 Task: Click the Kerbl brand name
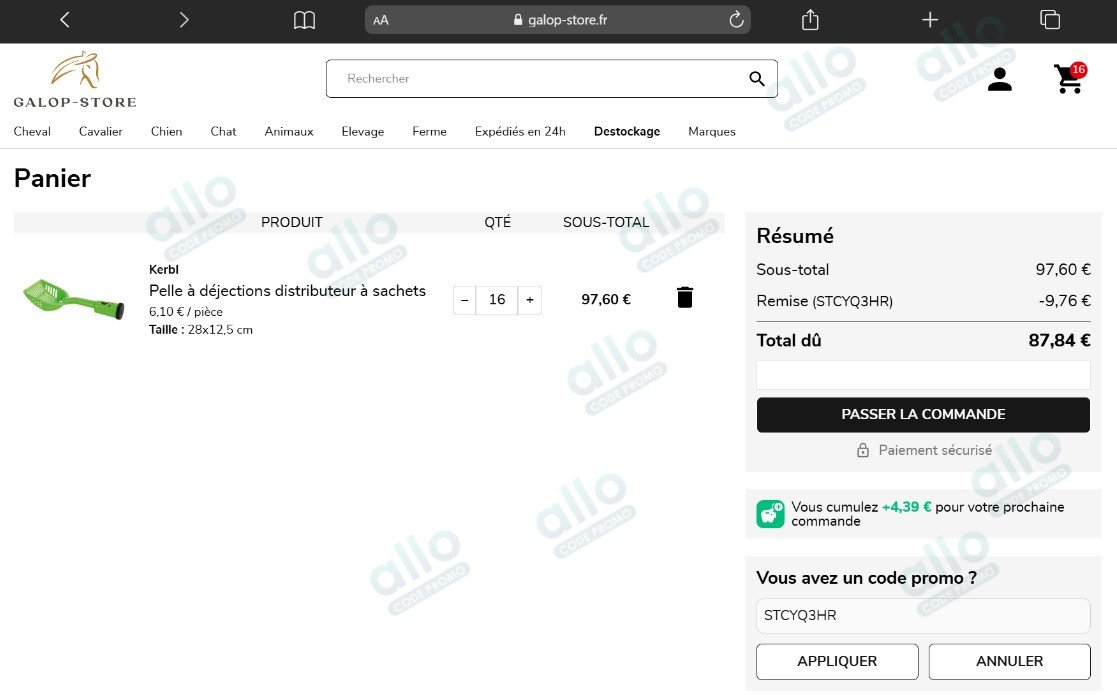[164, 269]
